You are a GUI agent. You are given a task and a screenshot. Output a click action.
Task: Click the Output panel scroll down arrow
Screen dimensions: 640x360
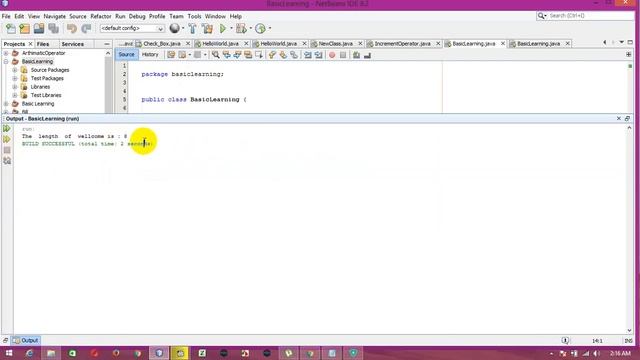pos(629,330)
